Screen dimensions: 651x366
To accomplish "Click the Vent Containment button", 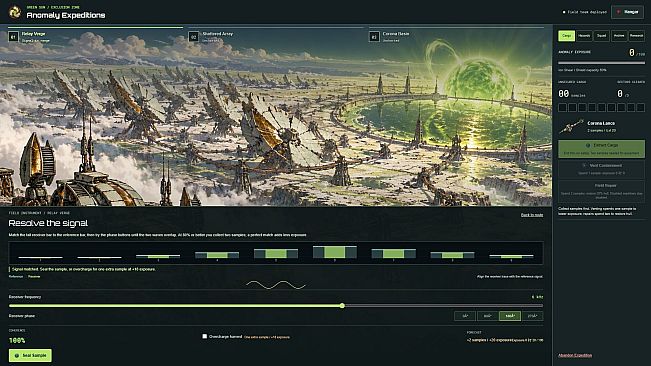I will click(602, 169).
